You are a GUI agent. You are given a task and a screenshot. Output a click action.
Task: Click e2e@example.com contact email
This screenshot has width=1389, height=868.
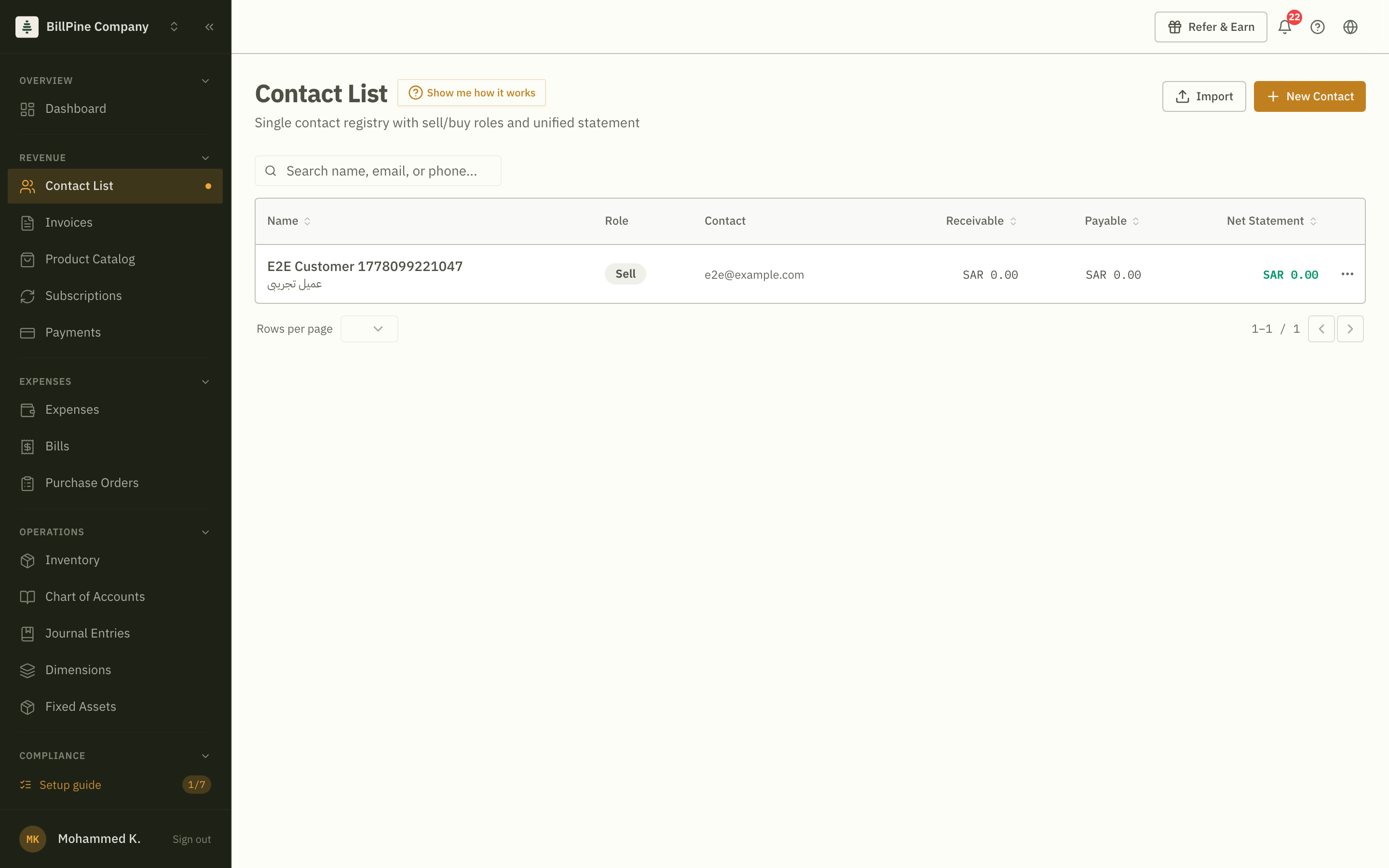coord(754,275)
